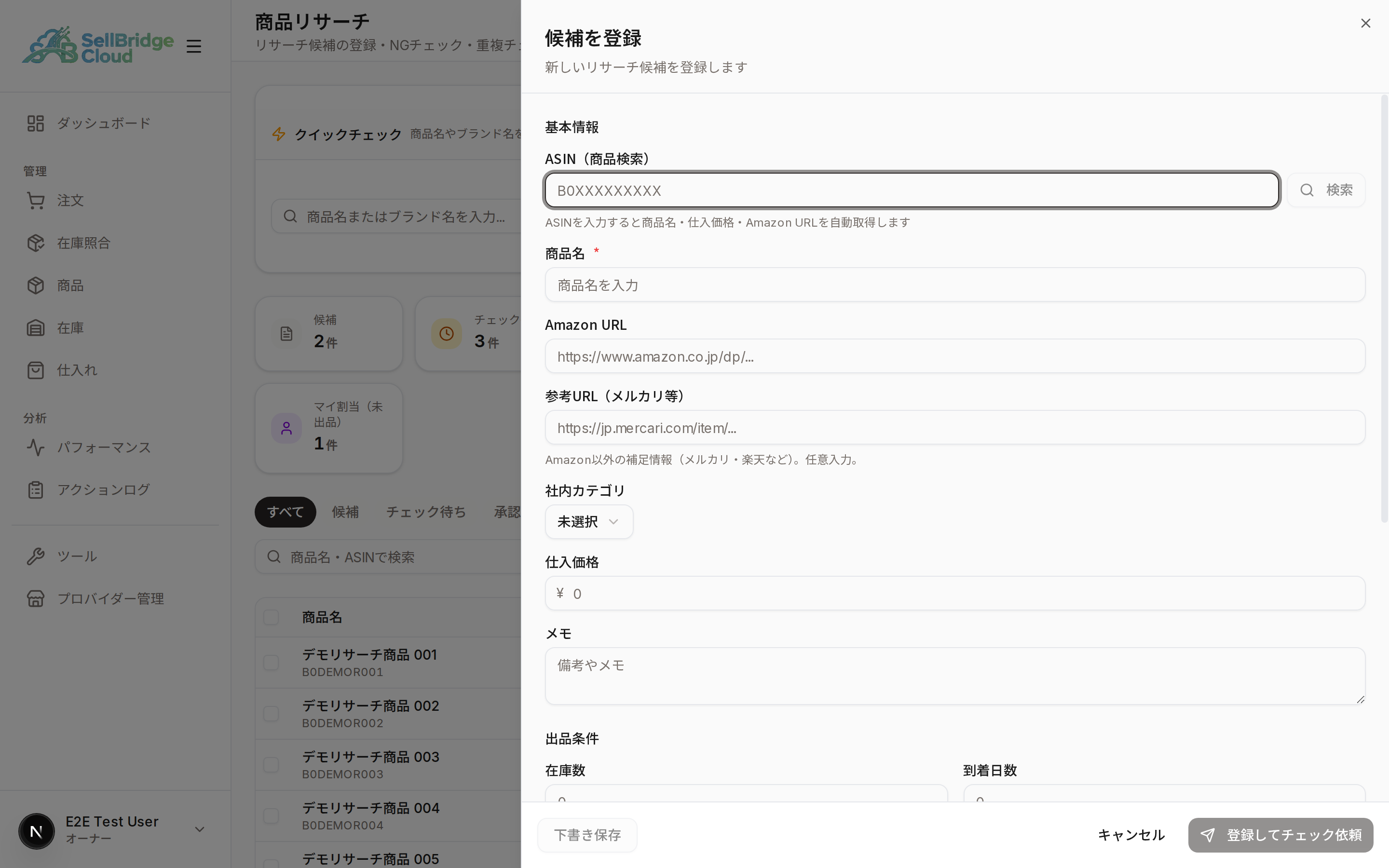This screenshot has height=868, width=1389.
Task: Click the 検索 ASIN search button
Action: click(1326, 190)
